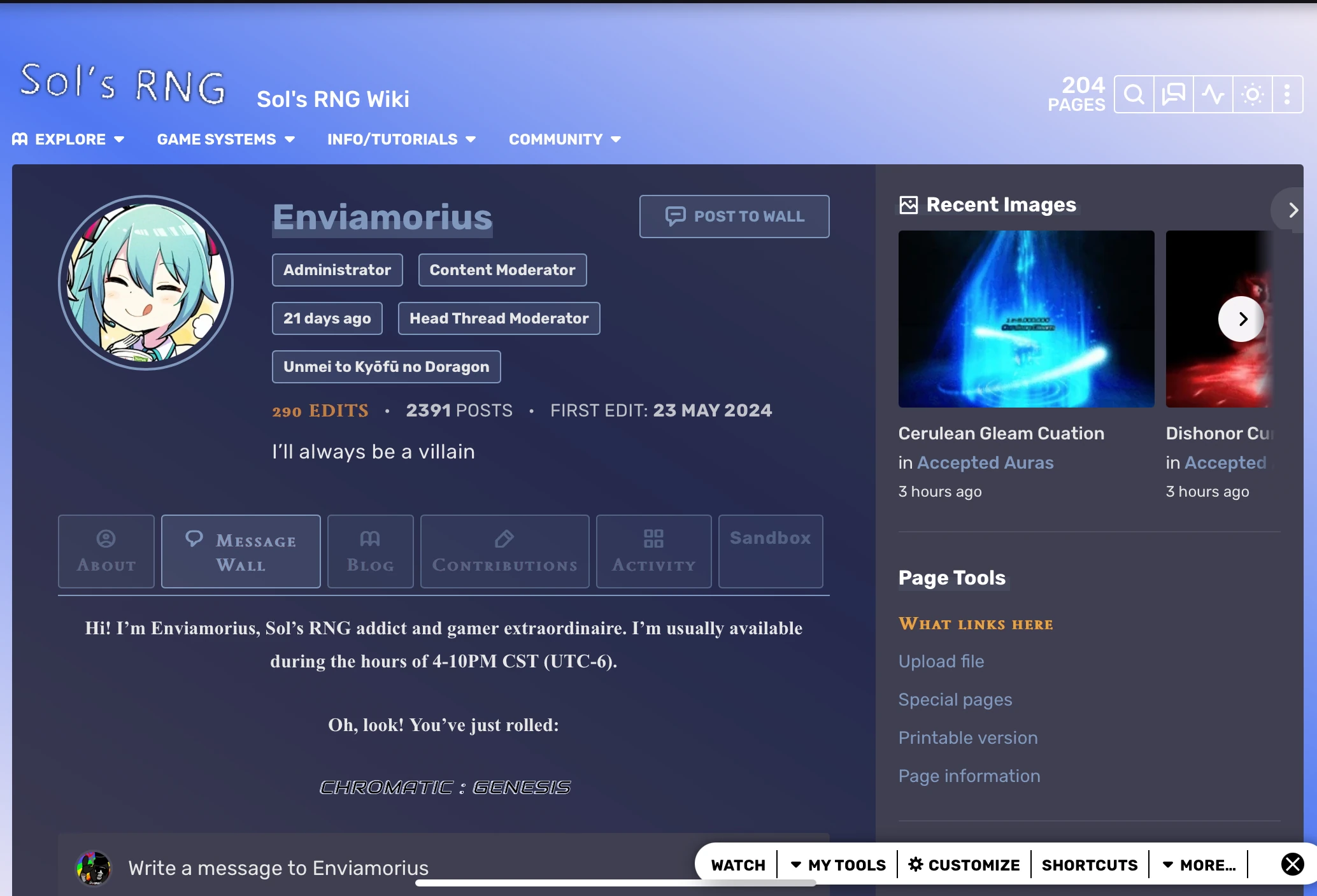1317x896 pixels.
Task: Click next arrow on Recent Images carousel
Action: [x=1241, y=319]
